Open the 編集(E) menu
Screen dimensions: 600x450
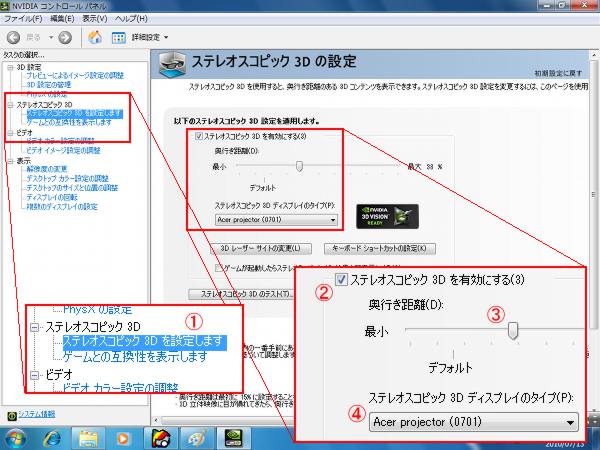(62, 18)
